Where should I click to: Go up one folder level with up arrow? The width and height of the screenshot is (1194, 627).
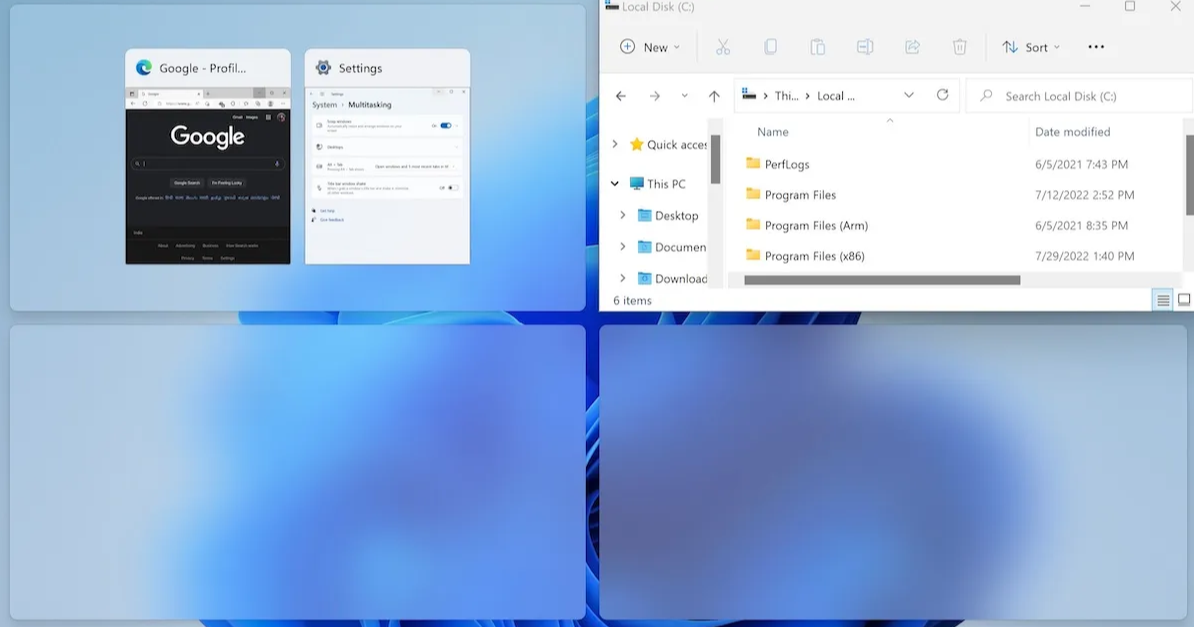[714, 96]
